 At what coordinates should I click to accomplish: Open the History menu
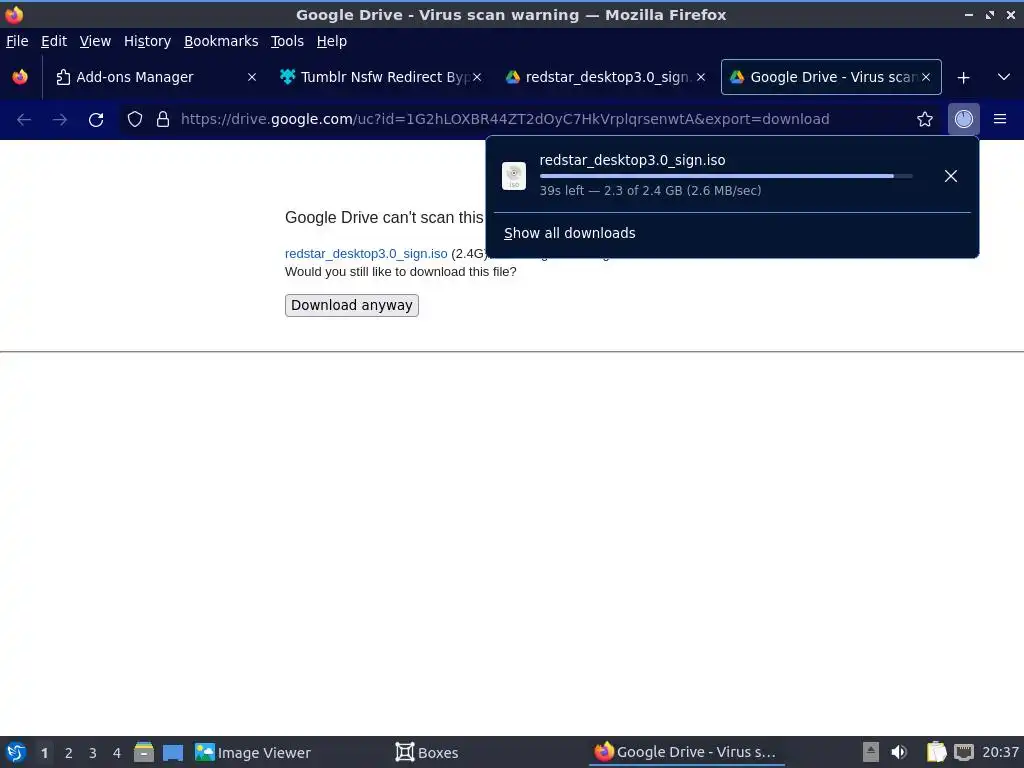pos(148,41)
